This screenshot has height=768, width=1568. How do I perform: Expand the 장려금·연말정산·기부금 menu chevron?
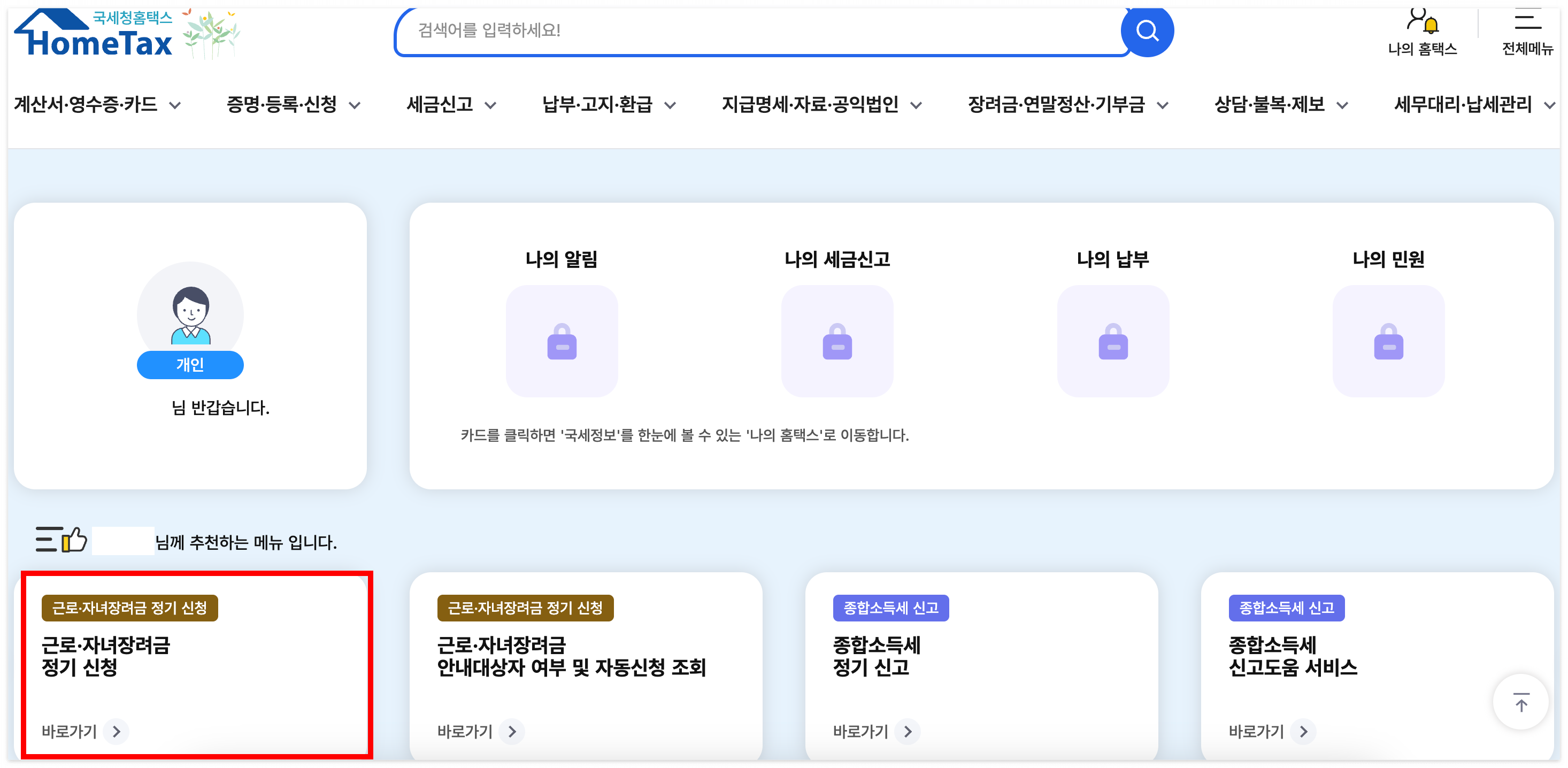(1163, 106)
